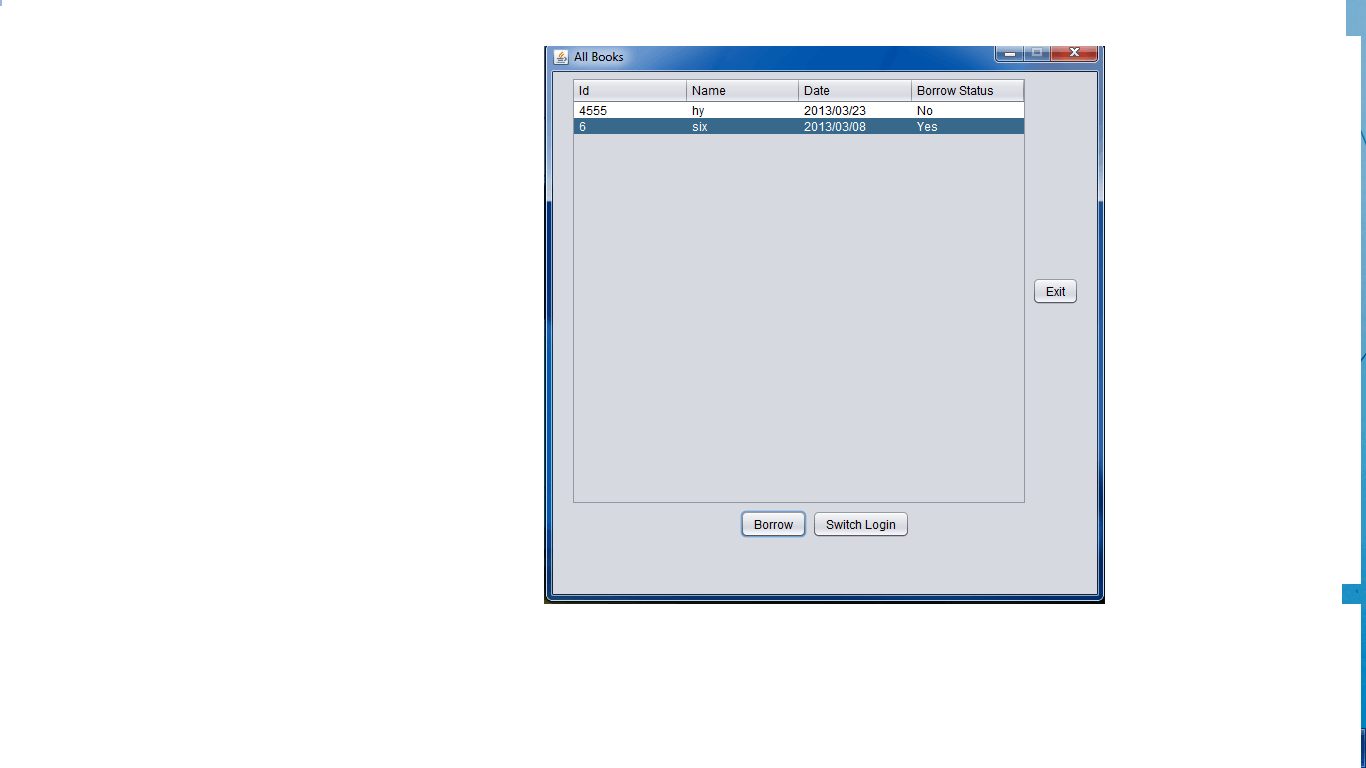Click the 'No' borrow status cell
The height and width of the screenshot is (768, 1366).
968,110
